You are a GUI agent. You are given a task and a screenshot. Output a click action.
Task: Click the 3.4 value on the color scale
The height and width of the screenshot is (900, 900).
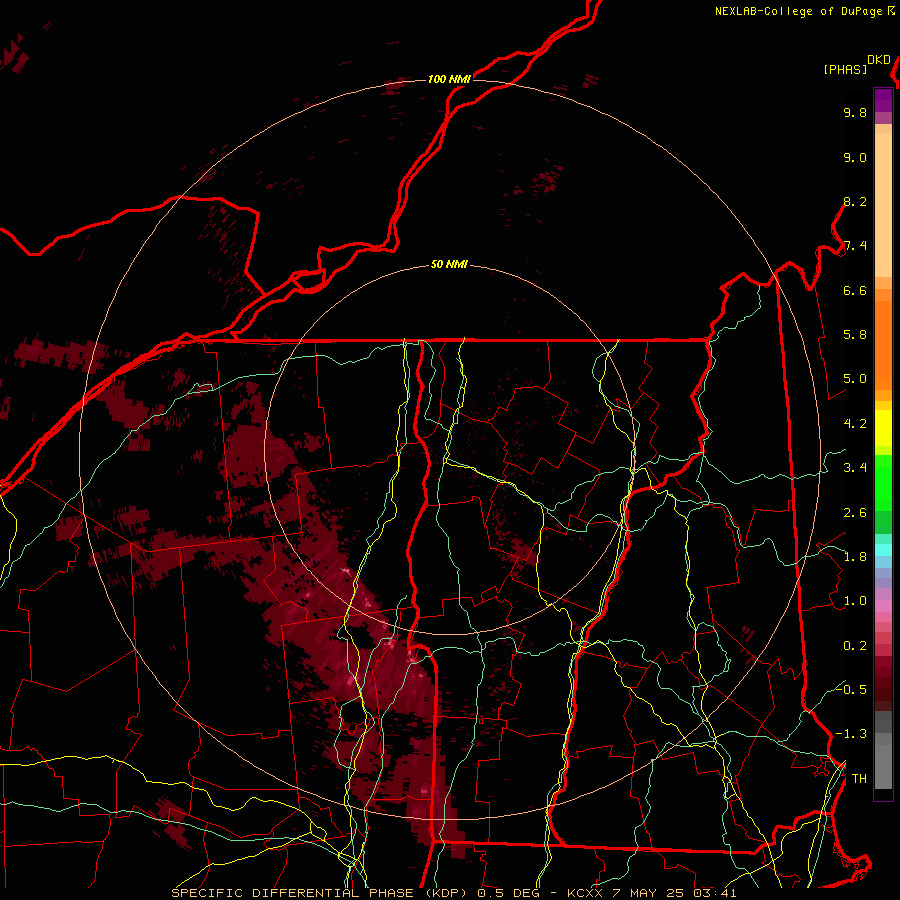tap(855, 467)
